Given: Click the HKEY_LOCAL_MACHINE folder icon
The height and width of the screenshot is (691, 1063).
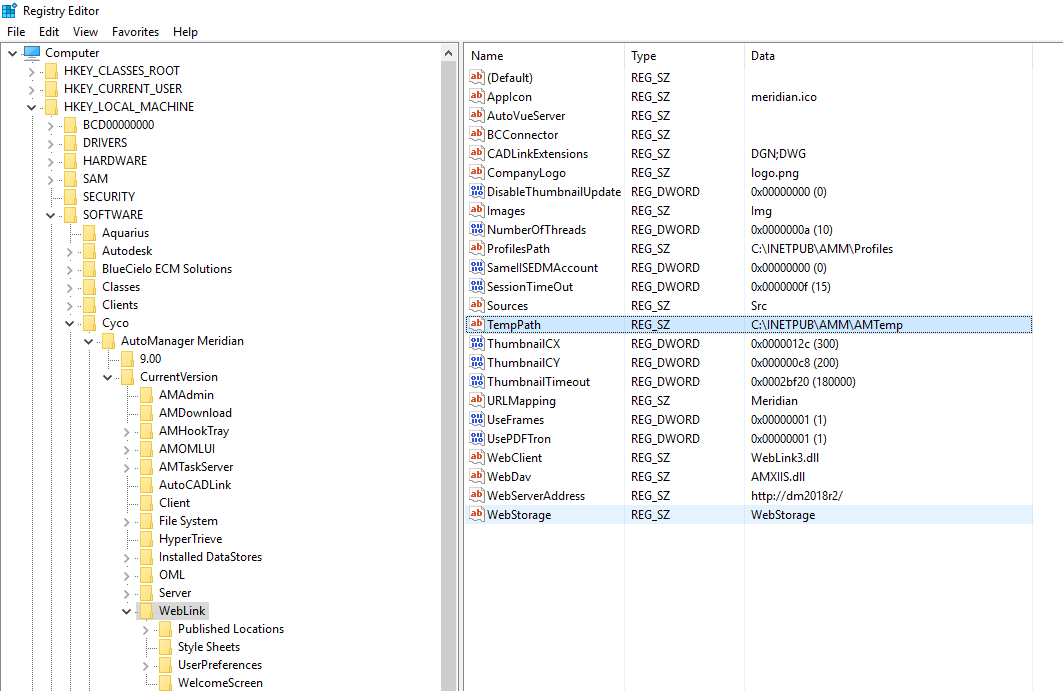Looking at the screenshot, I should 51,106.
